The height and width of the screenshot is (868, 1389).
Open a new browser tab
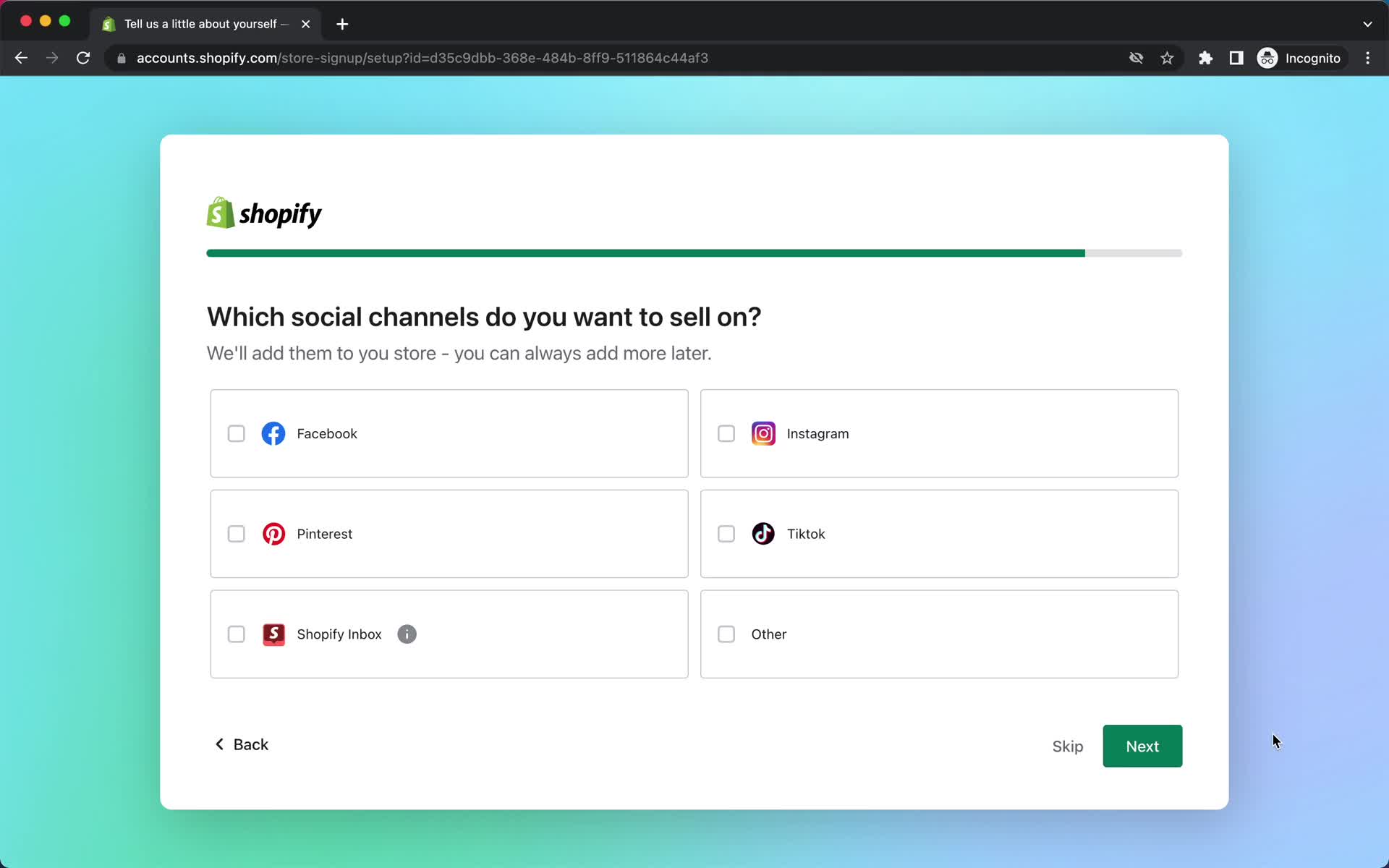[x=341, y=24]
